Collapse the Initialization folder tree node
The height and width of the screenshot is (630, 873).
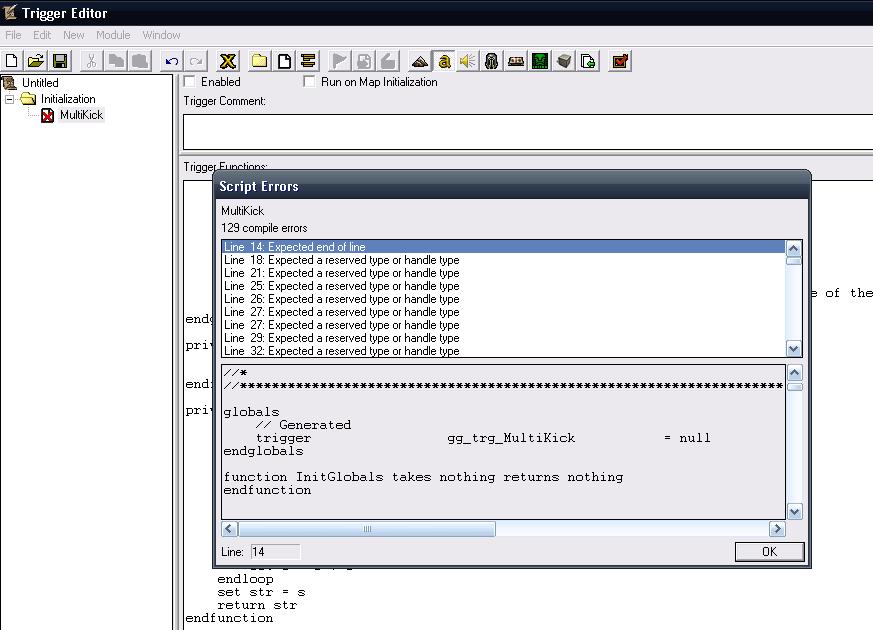click(x=11, y=99)
